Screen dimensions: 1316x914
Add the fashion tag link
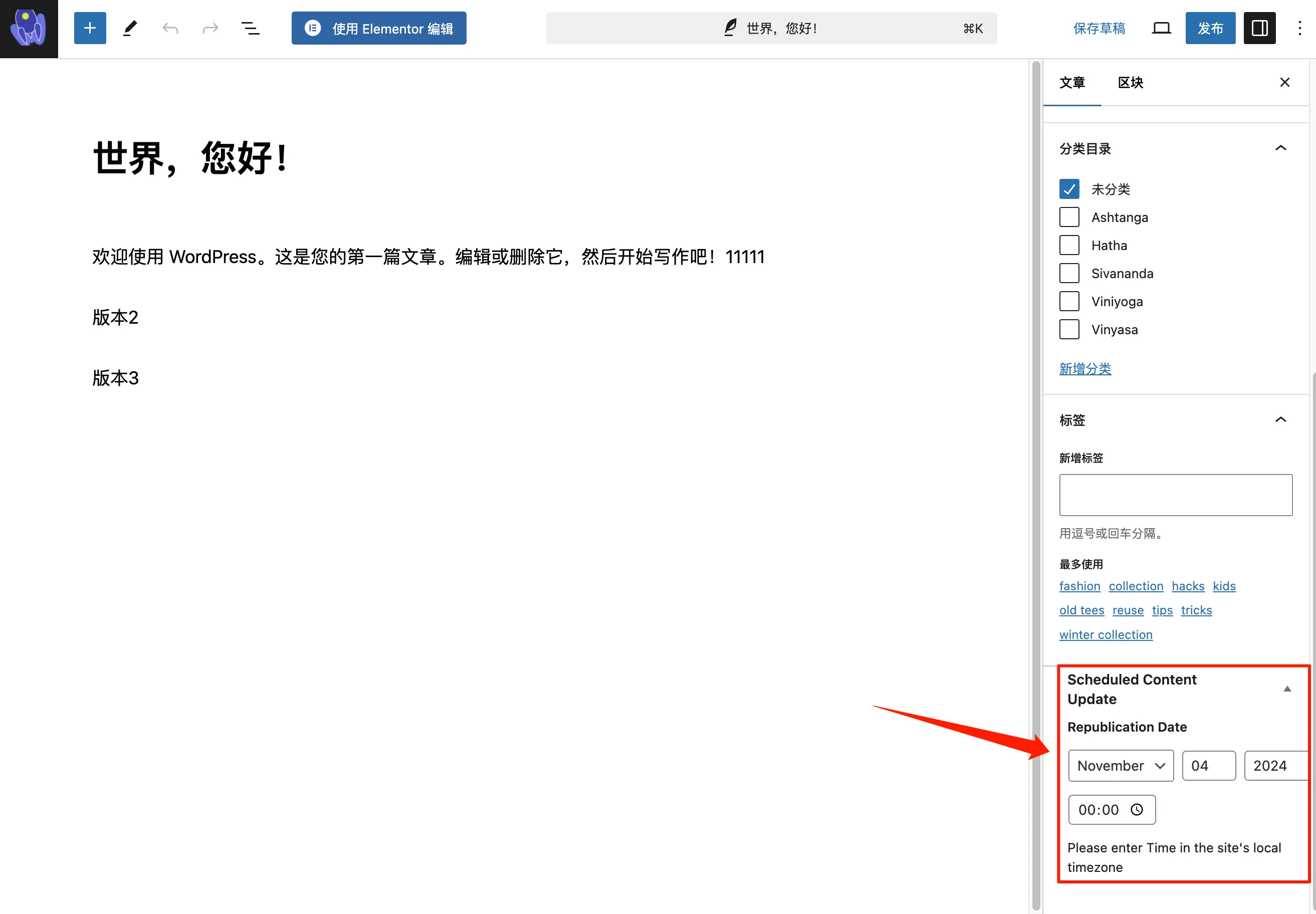(1079, 586)
